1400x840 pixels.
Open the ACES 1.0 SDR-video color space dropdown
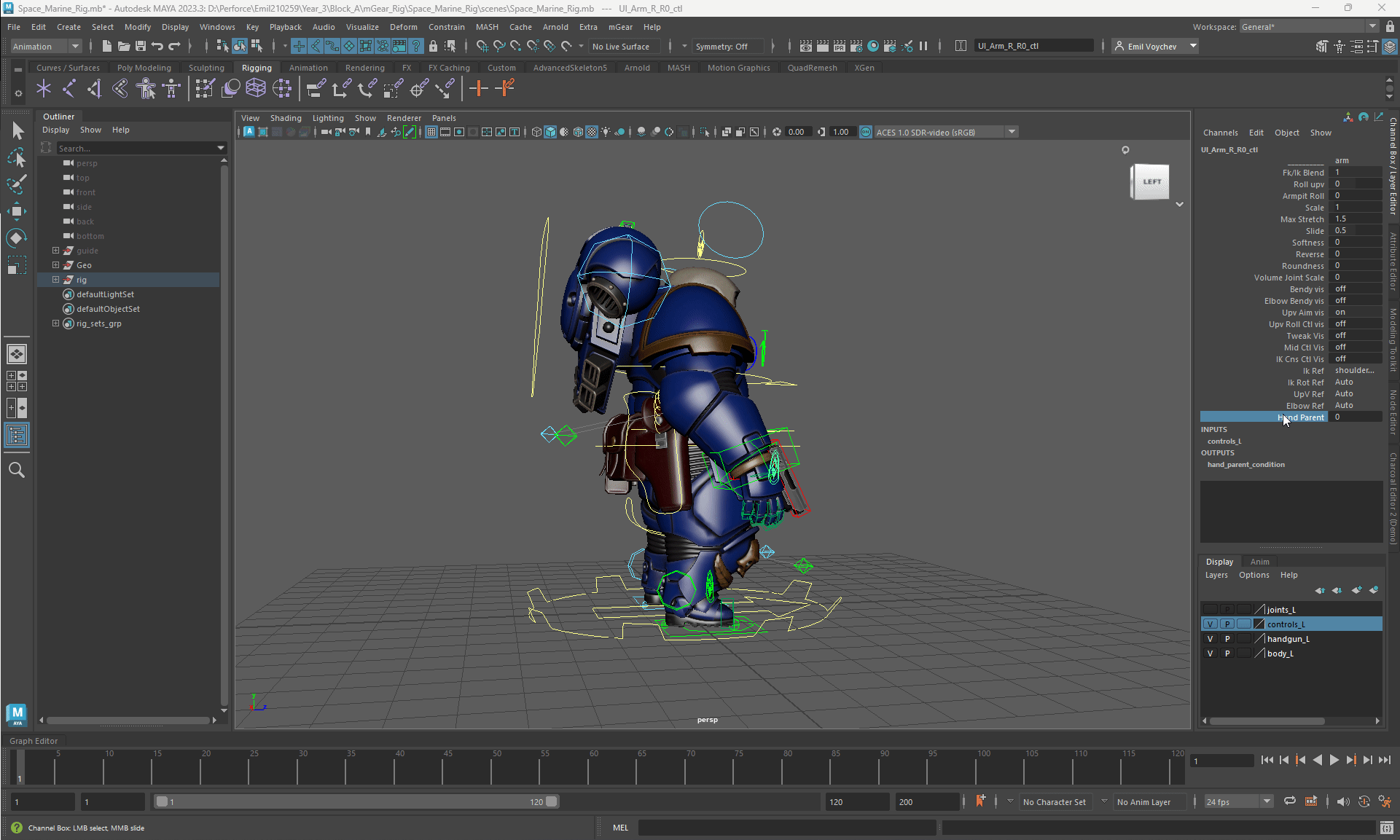tap(1012, 132)
